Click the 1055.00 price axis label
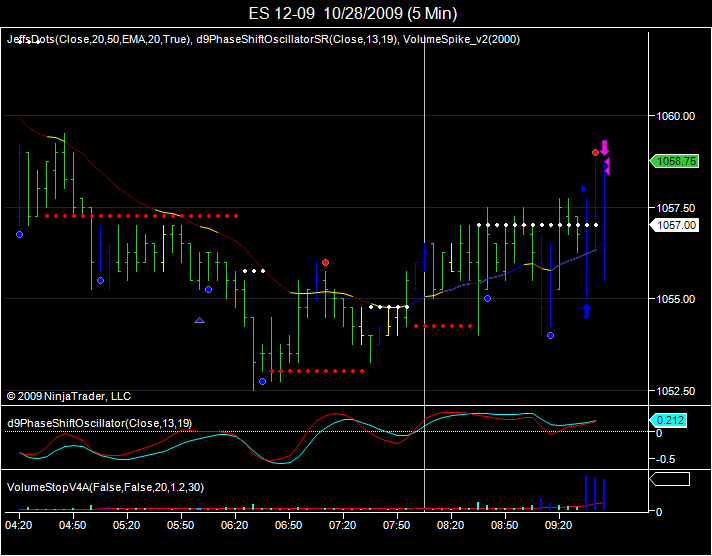 [676, 299]
